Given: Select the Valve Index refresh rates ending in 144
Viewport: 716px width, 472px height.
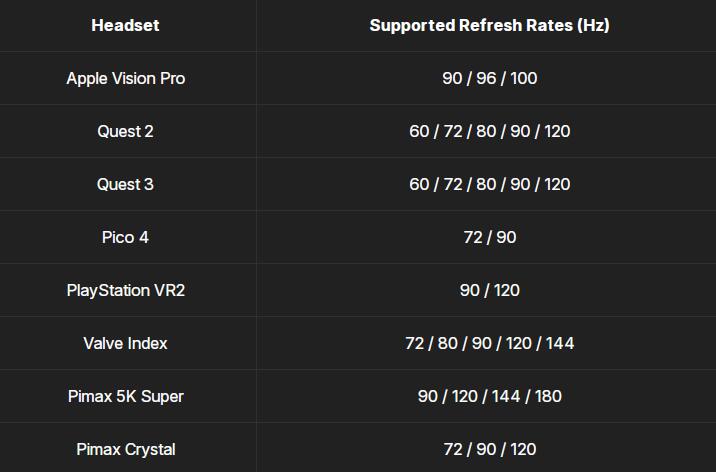Looking at the screenshot, I should 489,343.
